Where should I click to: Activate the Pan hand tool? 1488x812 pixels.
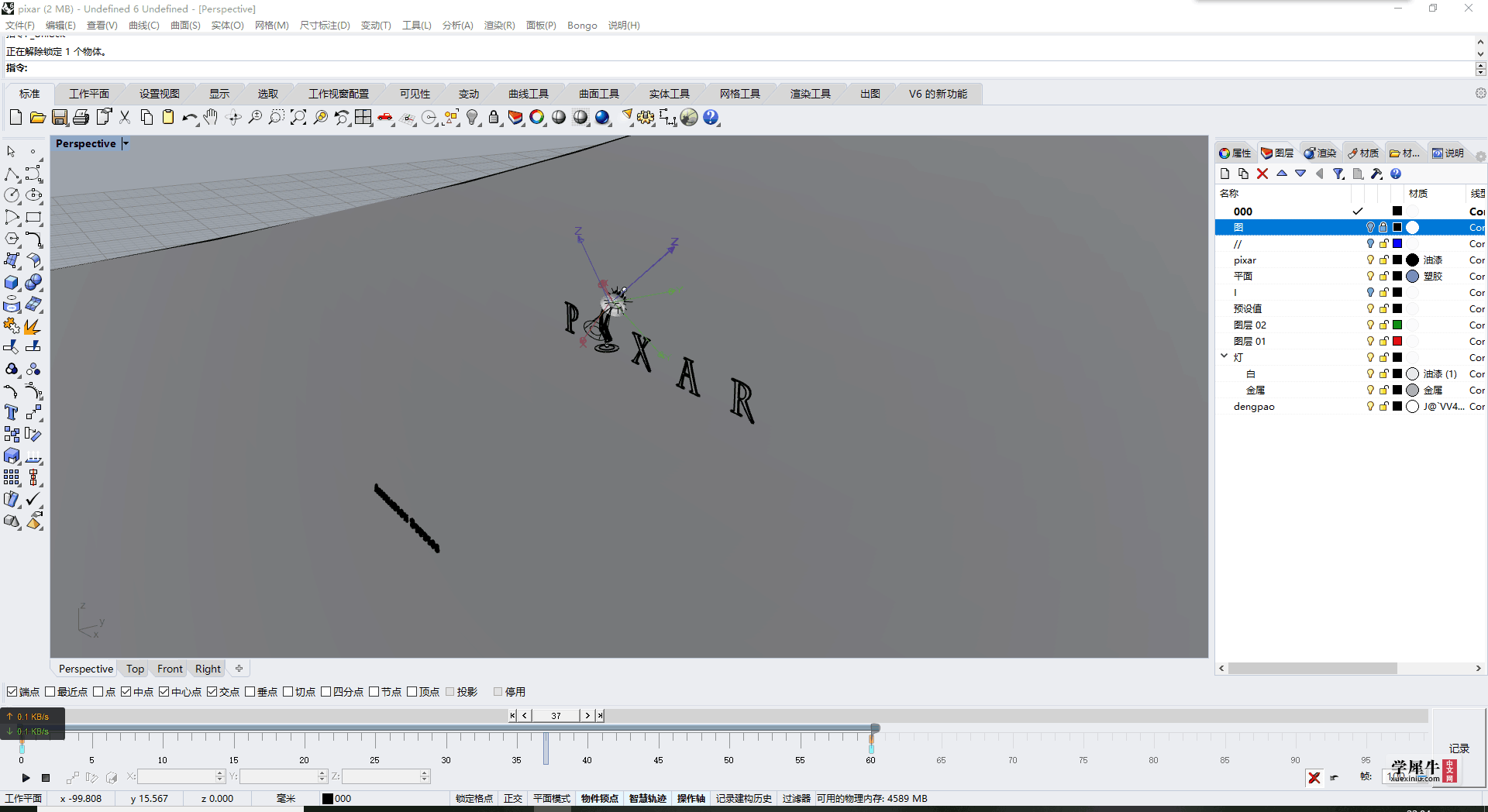tap(211, 117)
